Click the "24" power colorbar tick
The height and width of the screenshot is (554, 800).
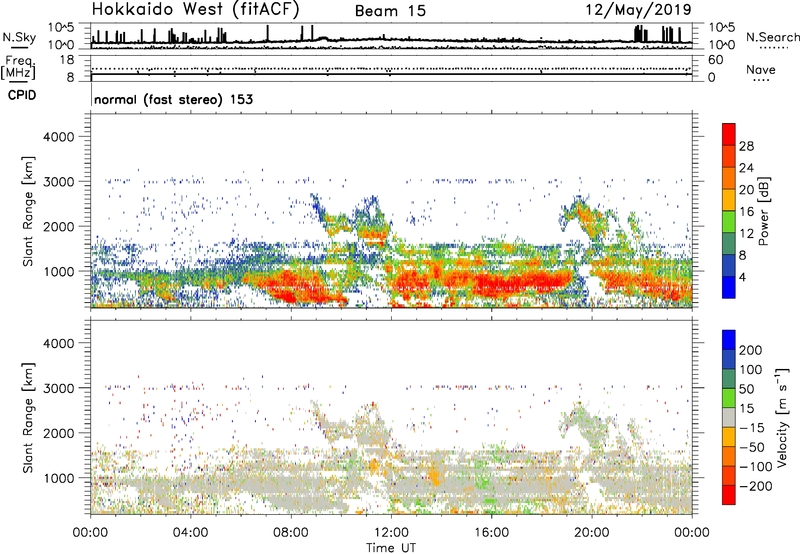point(746,168)
